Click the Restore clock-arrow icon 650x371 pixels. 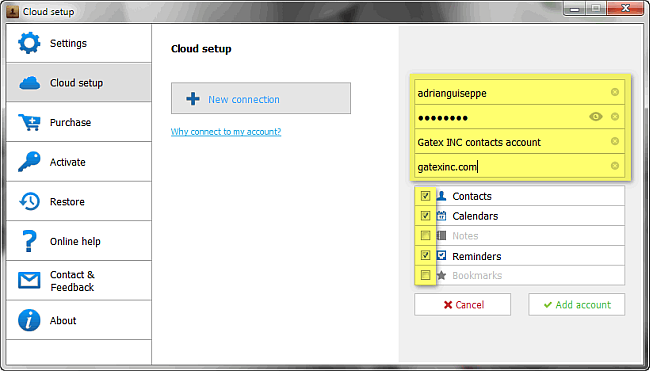29,201
